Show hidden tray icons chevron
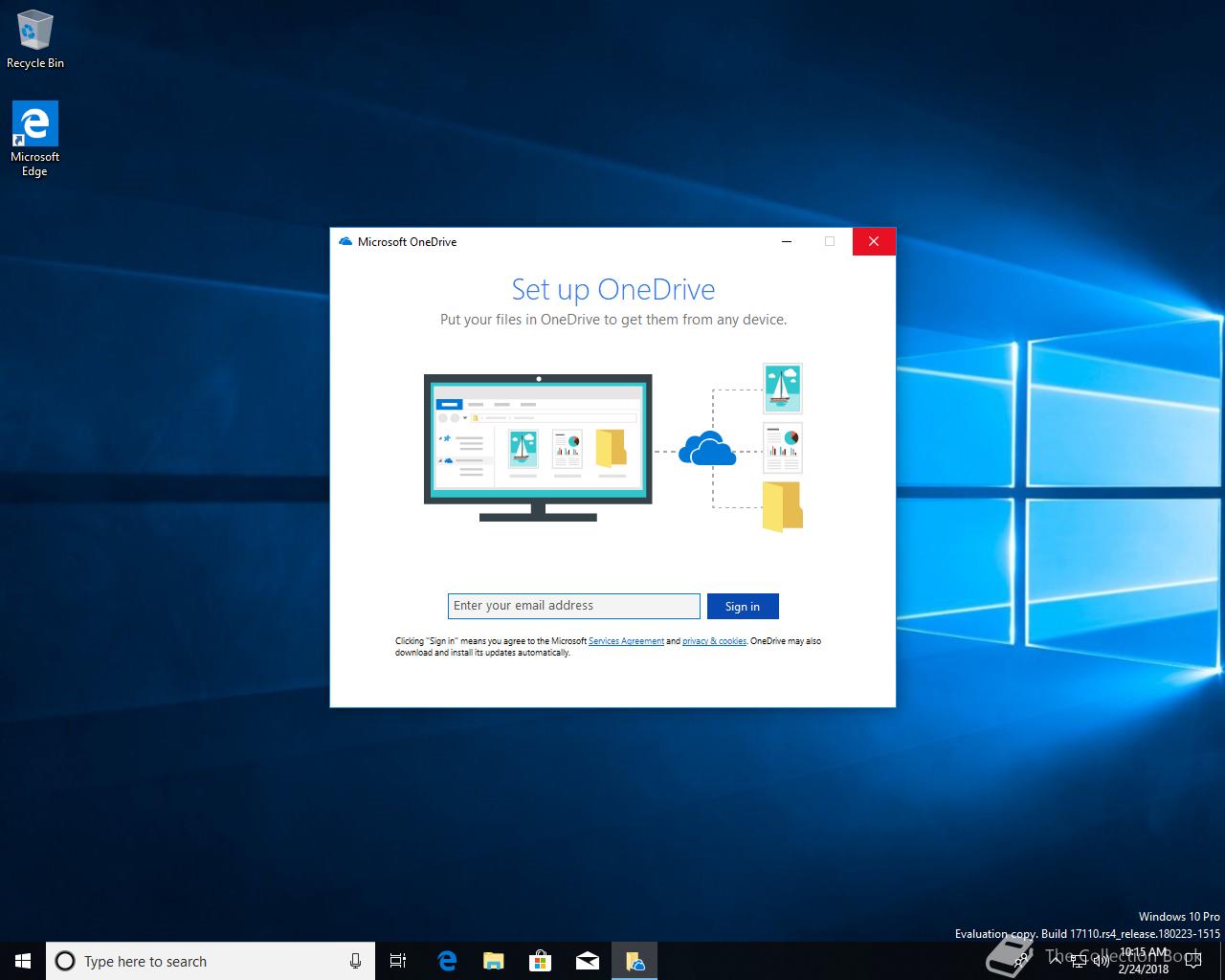1225x980 pixels. tap(1057, 961)
